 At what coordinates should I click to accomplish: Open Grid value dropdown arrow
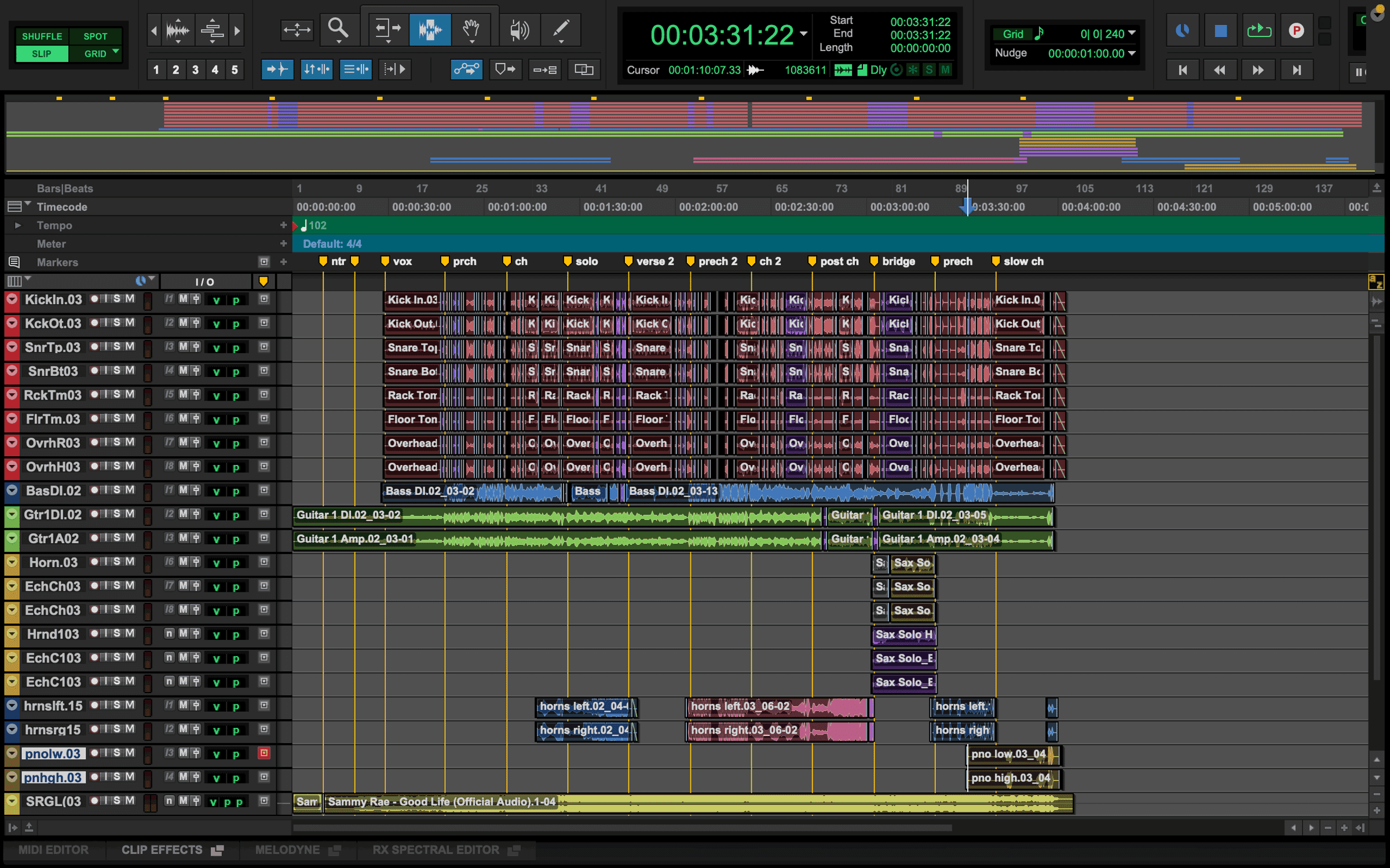[x=1132, y=33]
